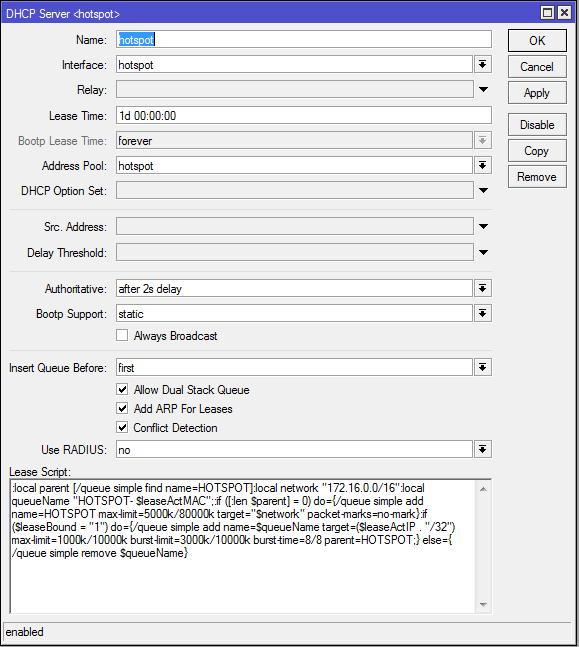Apply the DHCP server settings
The height and width of the screenshot is (647, 579).
[x=537, y=93]
